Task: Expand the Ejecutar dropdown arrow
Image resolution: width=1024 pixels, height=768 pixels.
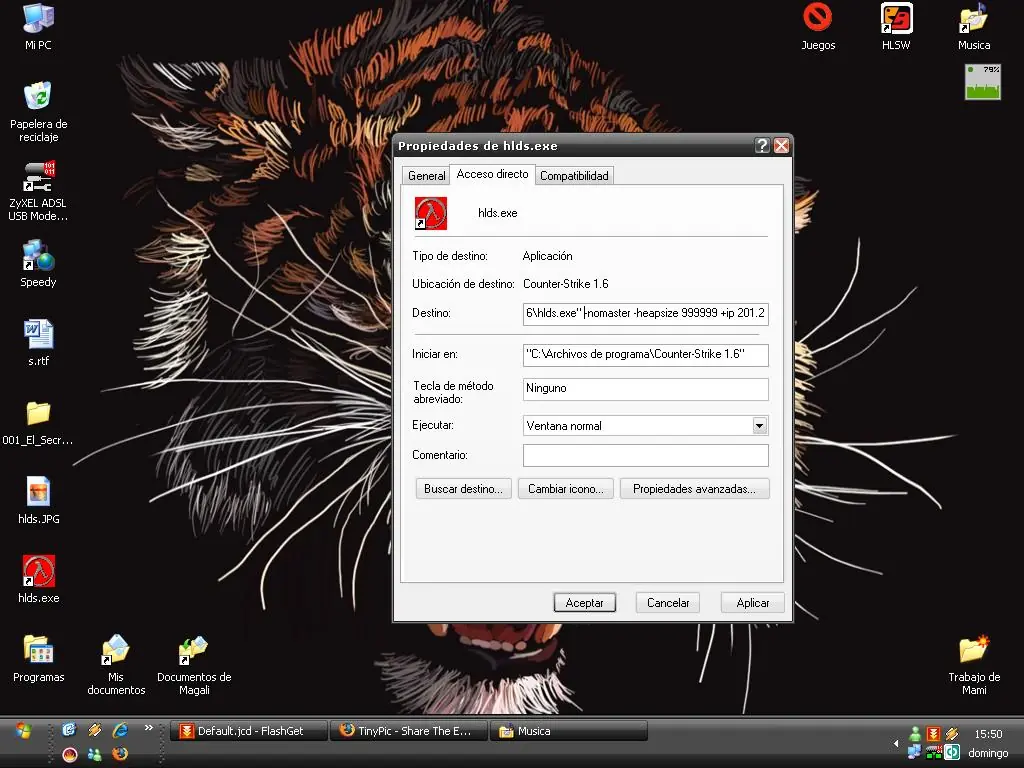Action: pos(759,426)
